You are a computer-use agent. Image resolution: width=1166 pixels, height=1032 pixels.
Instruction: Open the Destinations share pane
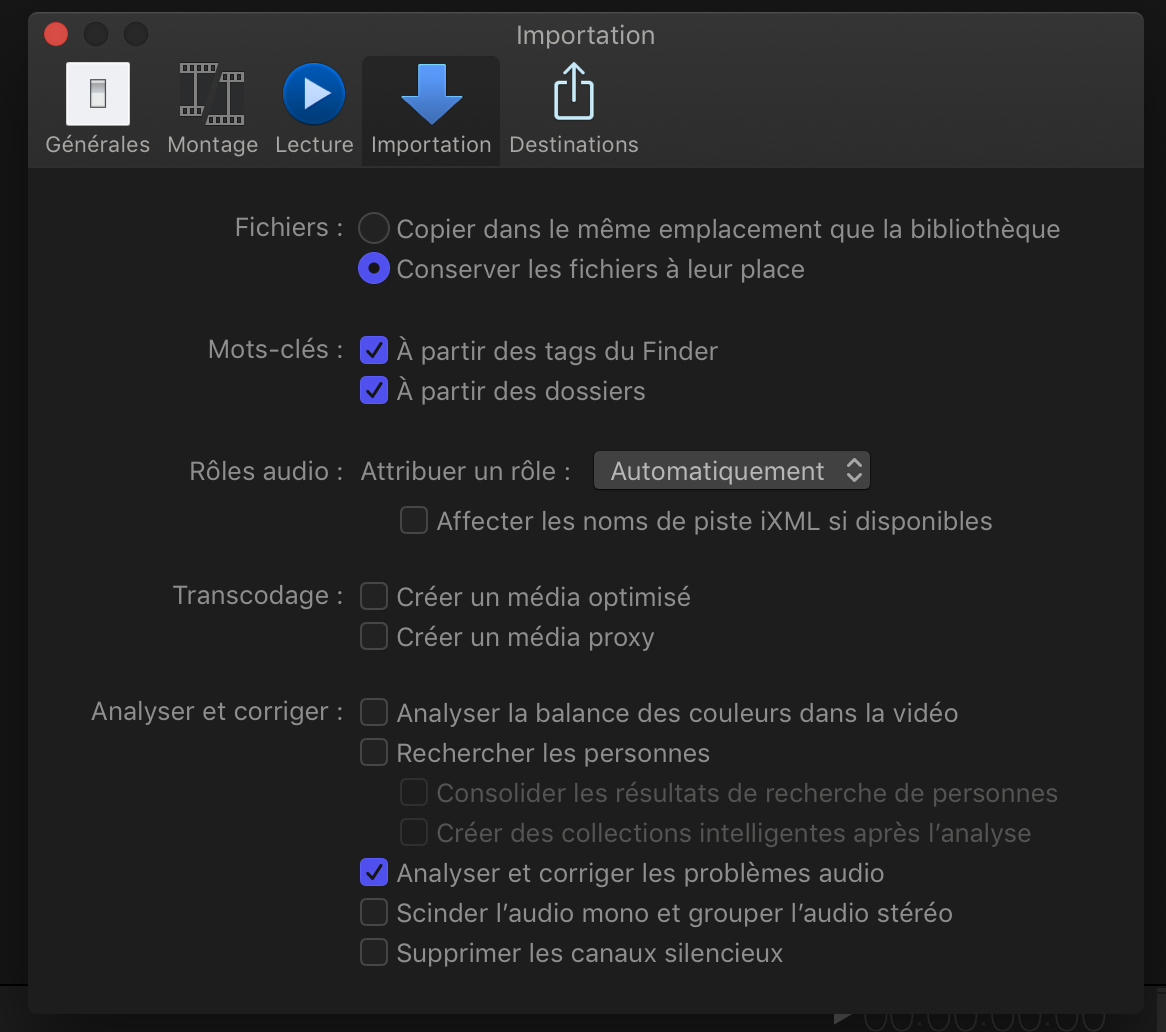(573, 109)
